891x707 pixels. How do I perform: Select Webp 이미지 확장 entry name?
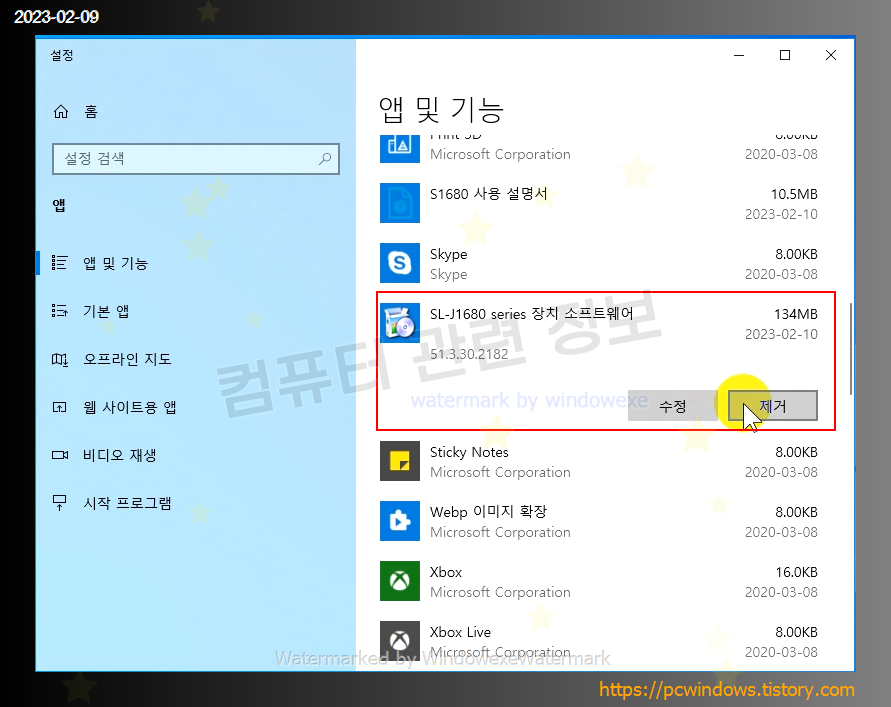point(488,512)
